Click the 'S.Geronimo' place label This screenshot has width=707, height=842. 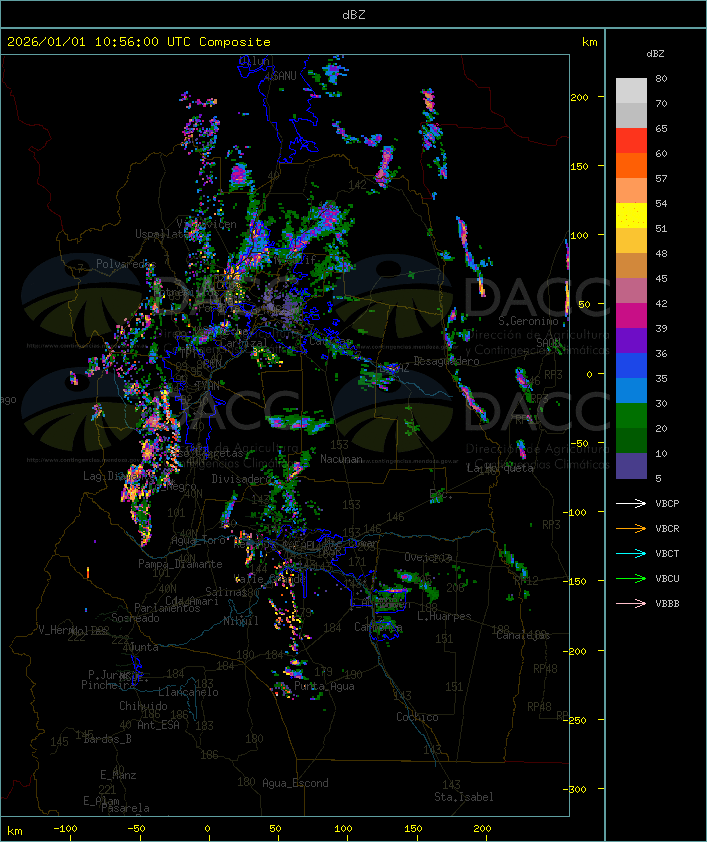[528, 321]
